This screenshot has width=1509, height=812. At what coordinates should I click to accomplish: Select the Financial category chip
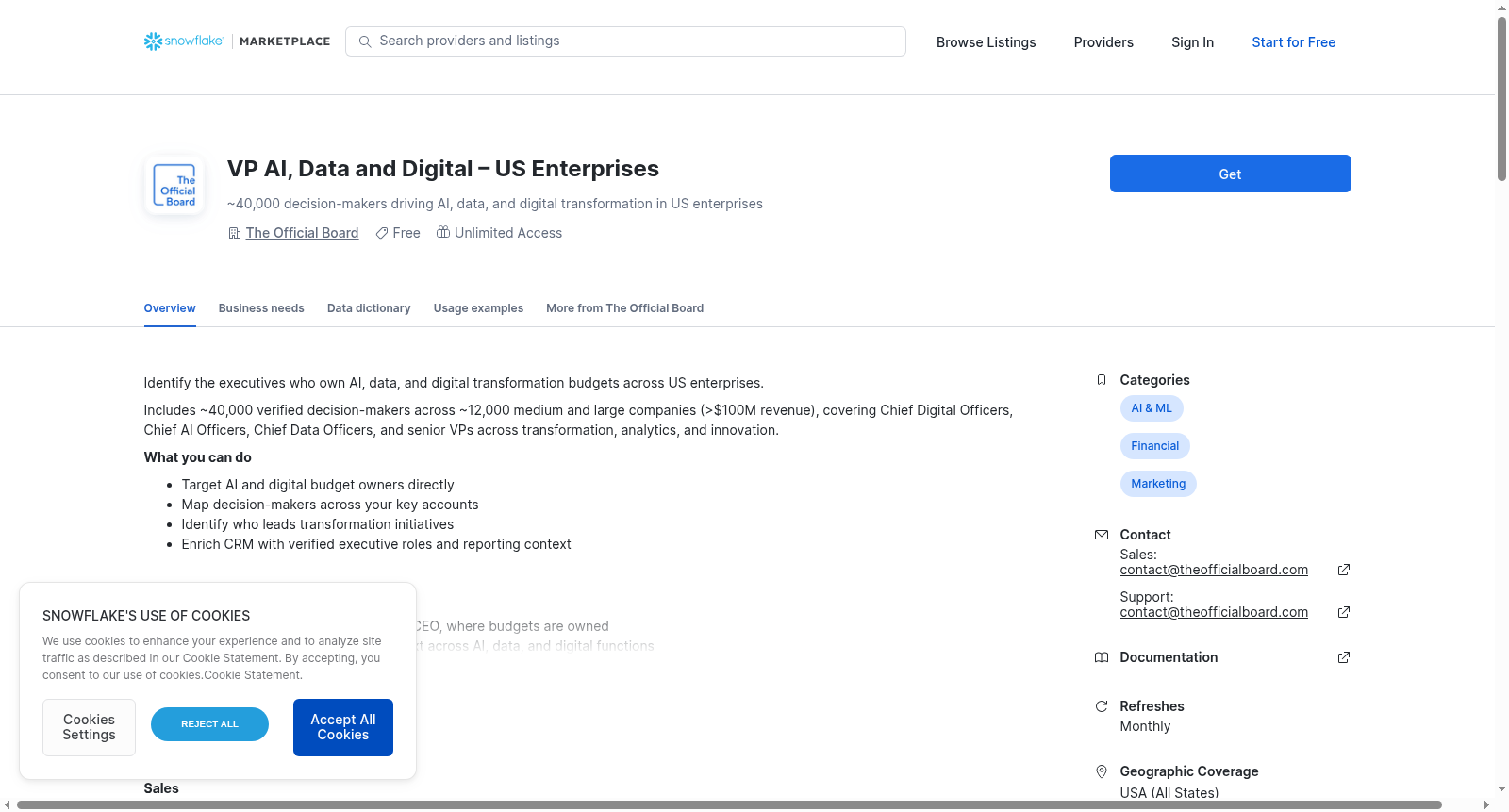click(1155, 446)
